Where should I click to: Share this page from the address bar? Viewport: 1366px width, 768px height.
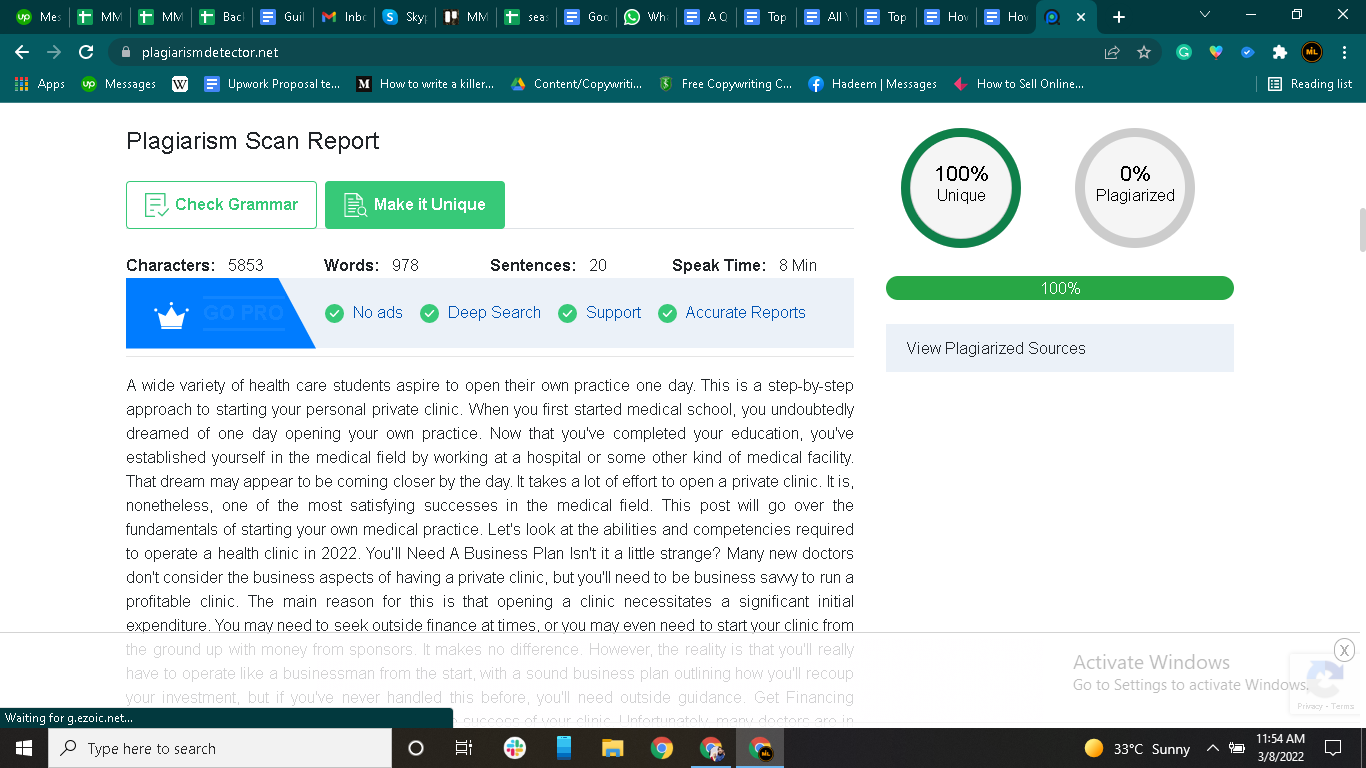[1112, 52]
